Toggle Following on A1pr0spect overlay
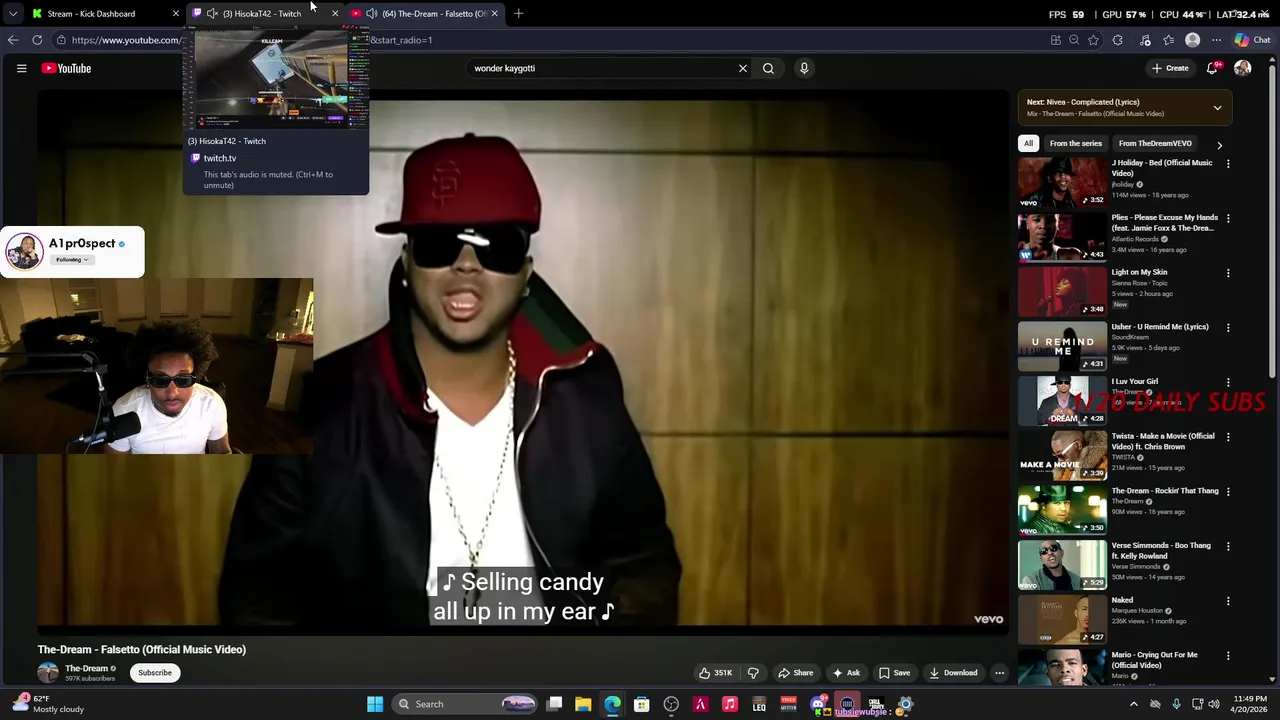Viewport: 1280px width, 720px height. coord(72,260)
